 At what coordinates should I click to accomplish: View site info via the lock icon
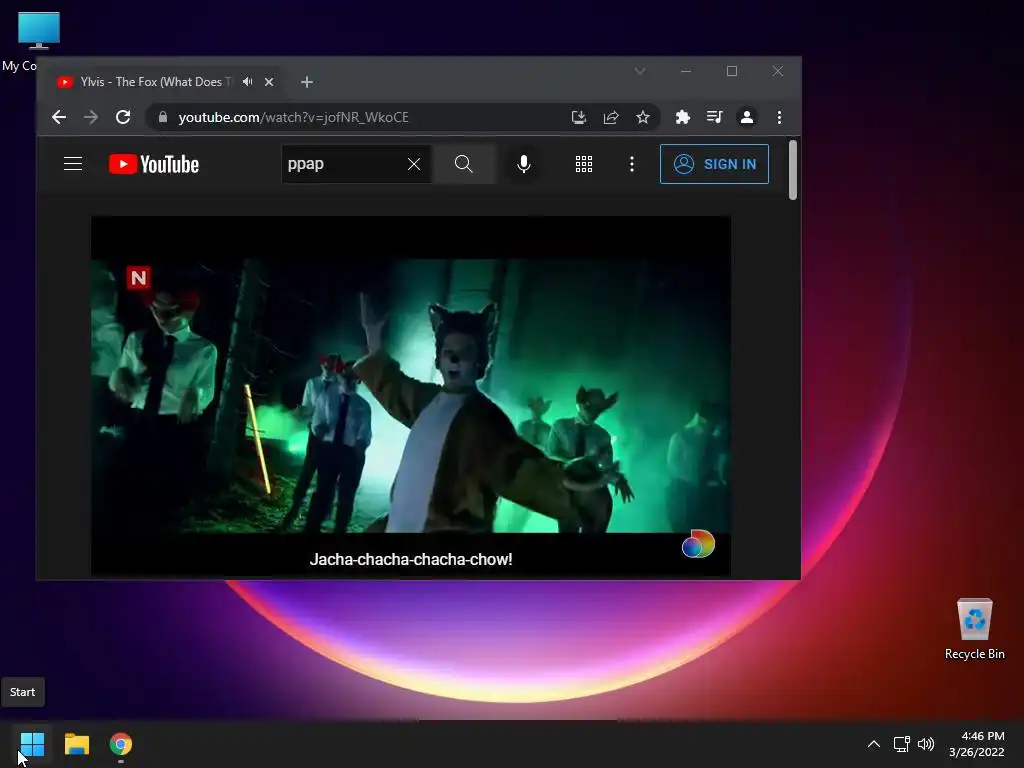(163, 117)
